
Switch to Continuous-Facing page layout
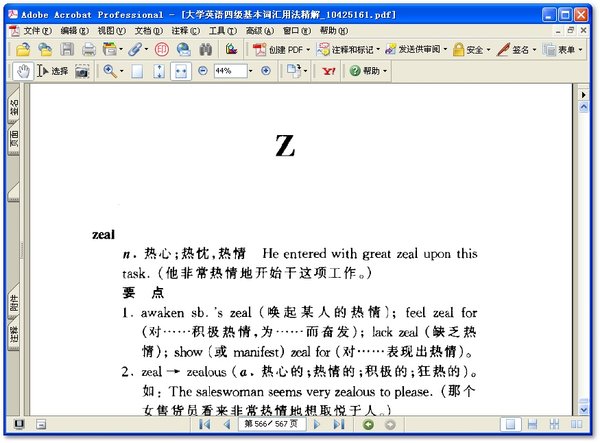click(x=554, y=424)
